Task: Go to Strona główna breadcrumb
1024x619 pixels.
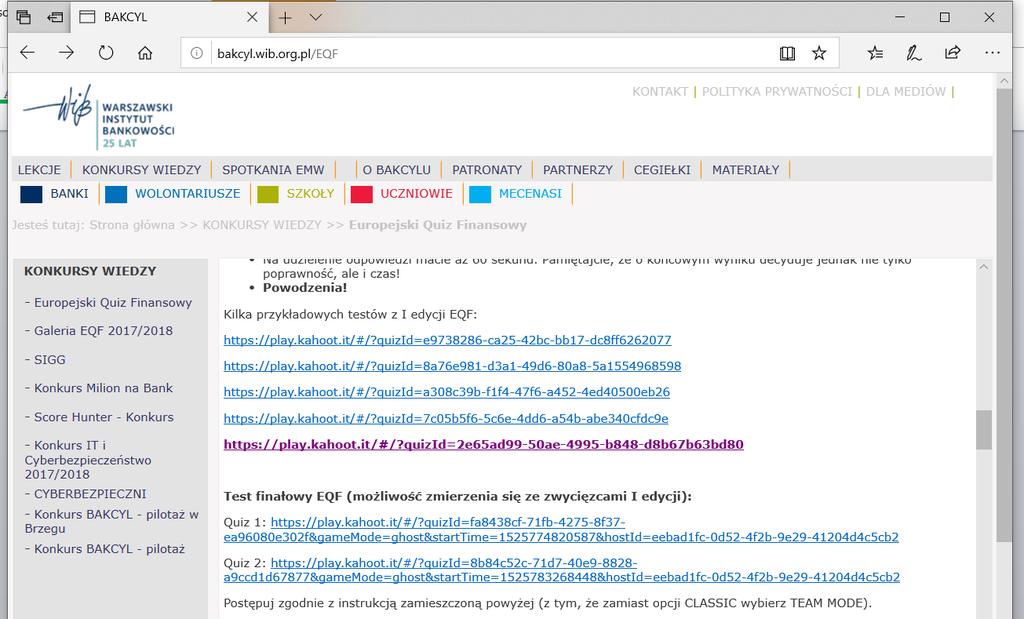Action: click(132, 225)
